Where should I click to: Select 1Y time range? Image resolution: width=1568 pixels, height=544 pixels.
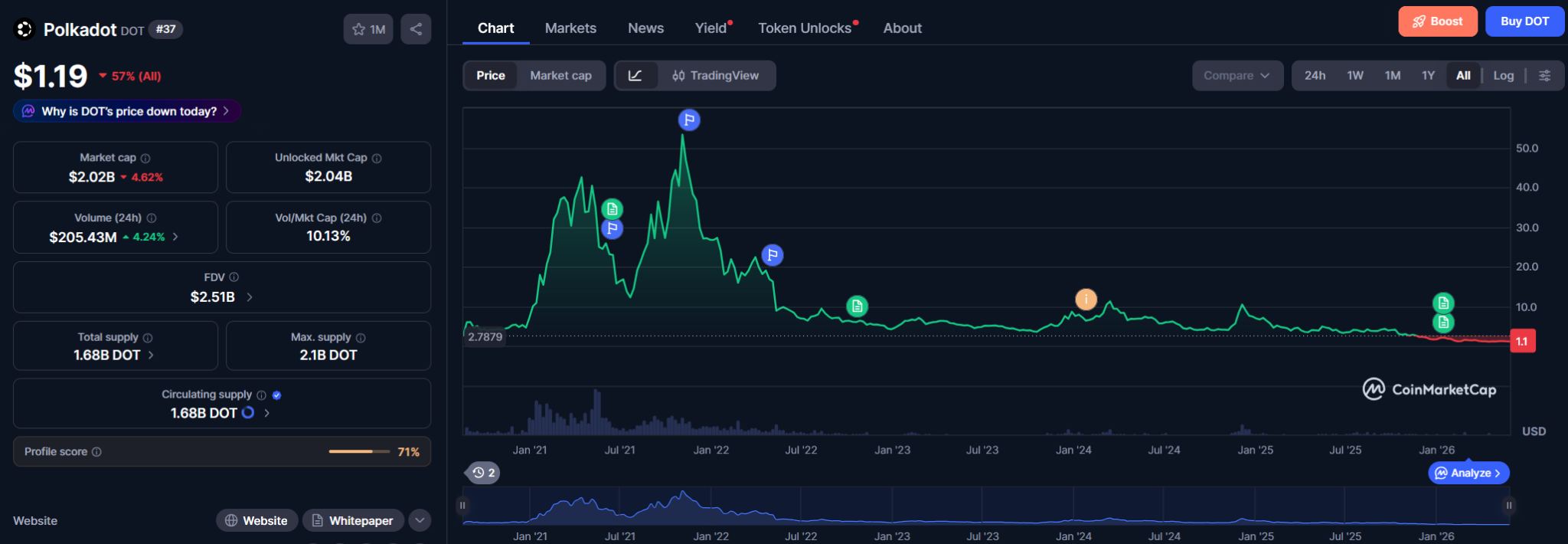1428,76
